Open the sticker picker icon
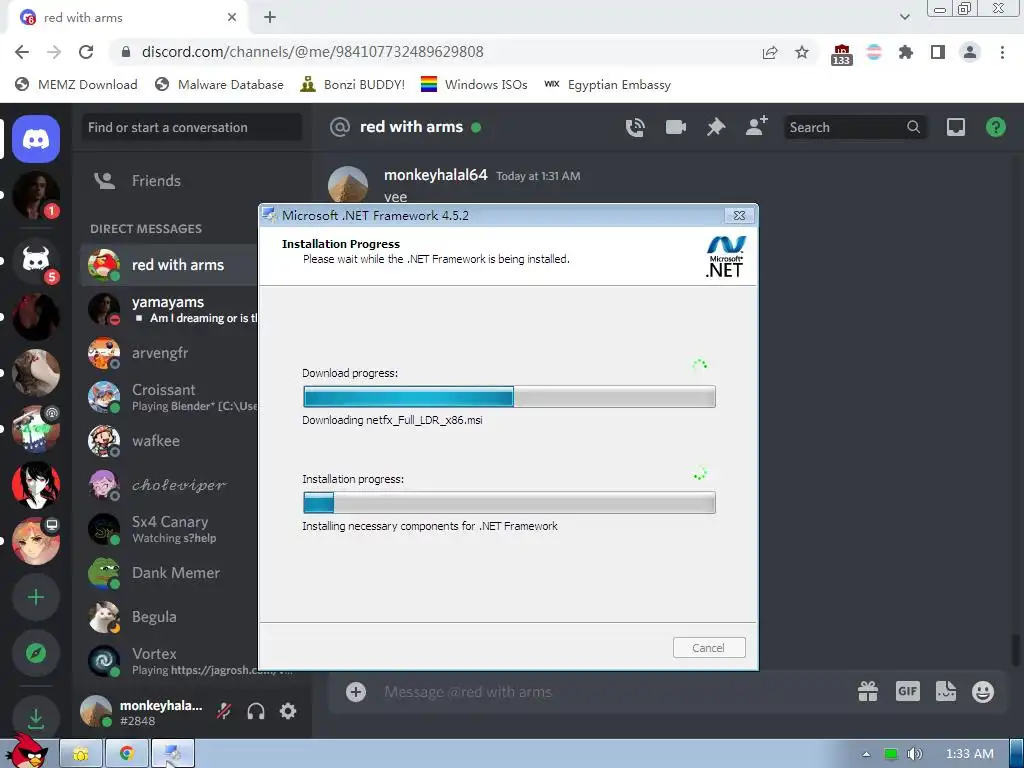 [x=946, y=691]
